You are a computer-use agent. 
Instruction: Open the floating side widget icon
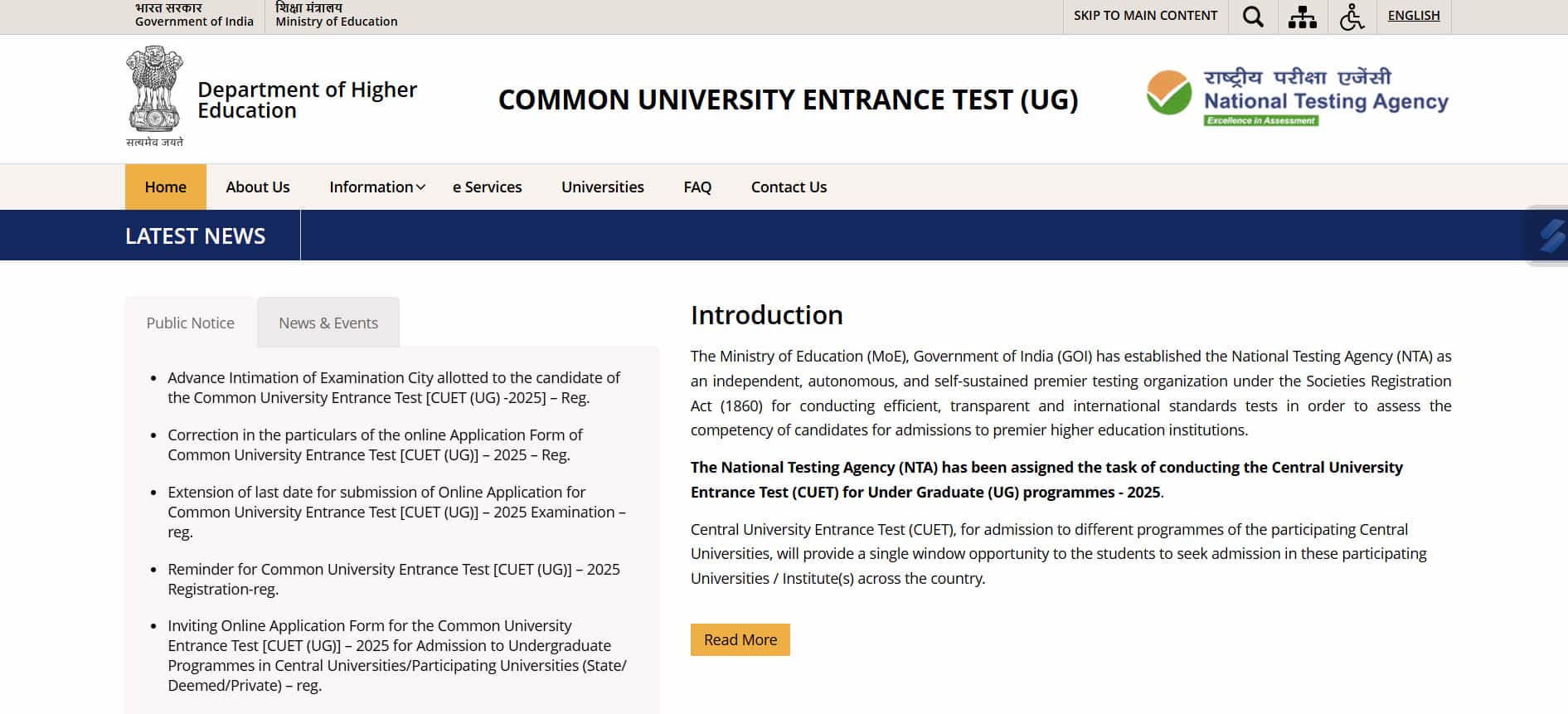point(1551,236)
